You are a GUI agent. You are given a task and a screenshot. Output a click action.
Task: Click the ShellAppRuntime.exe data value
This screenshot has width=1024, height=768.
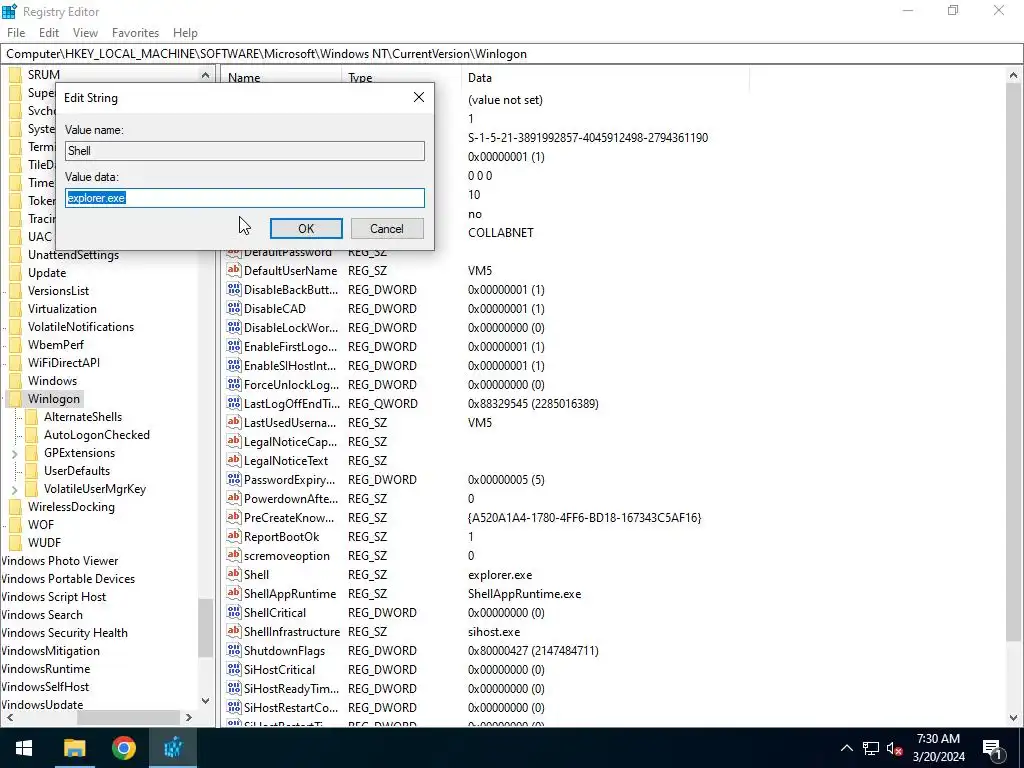click(524, 594)
